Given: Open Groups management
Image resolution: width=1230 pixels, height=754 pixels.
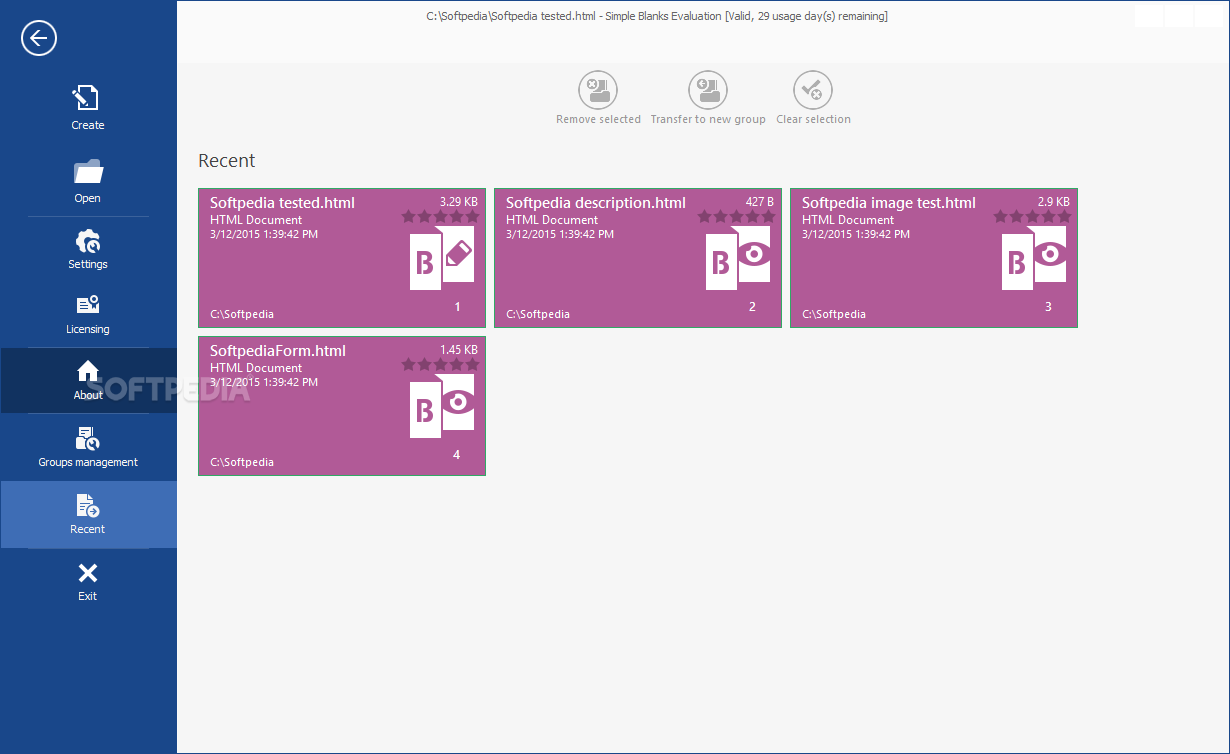Looking at the screenshot, I should pos(88,446).
